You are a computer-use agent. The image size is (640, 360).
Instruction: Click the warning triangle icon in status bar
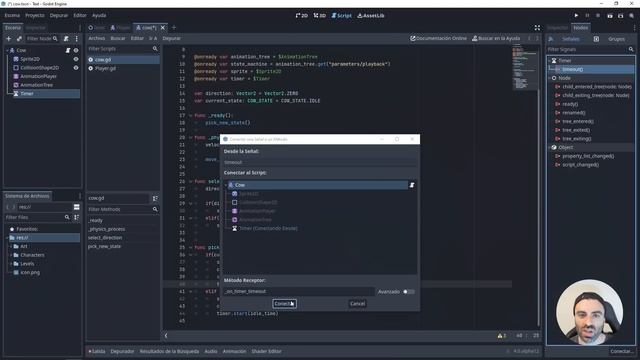coord(500,336)
